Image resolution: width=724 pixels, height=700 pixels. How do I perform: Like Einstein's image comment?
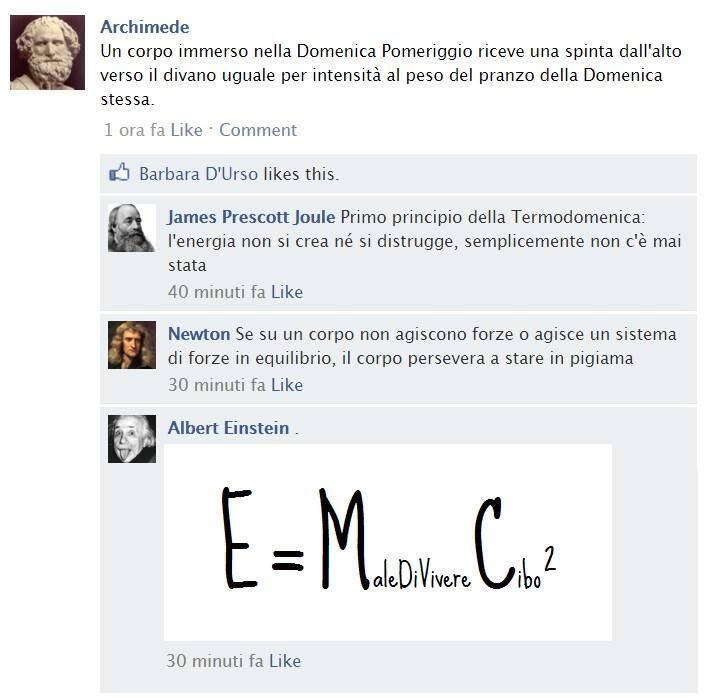click(285, 661)
